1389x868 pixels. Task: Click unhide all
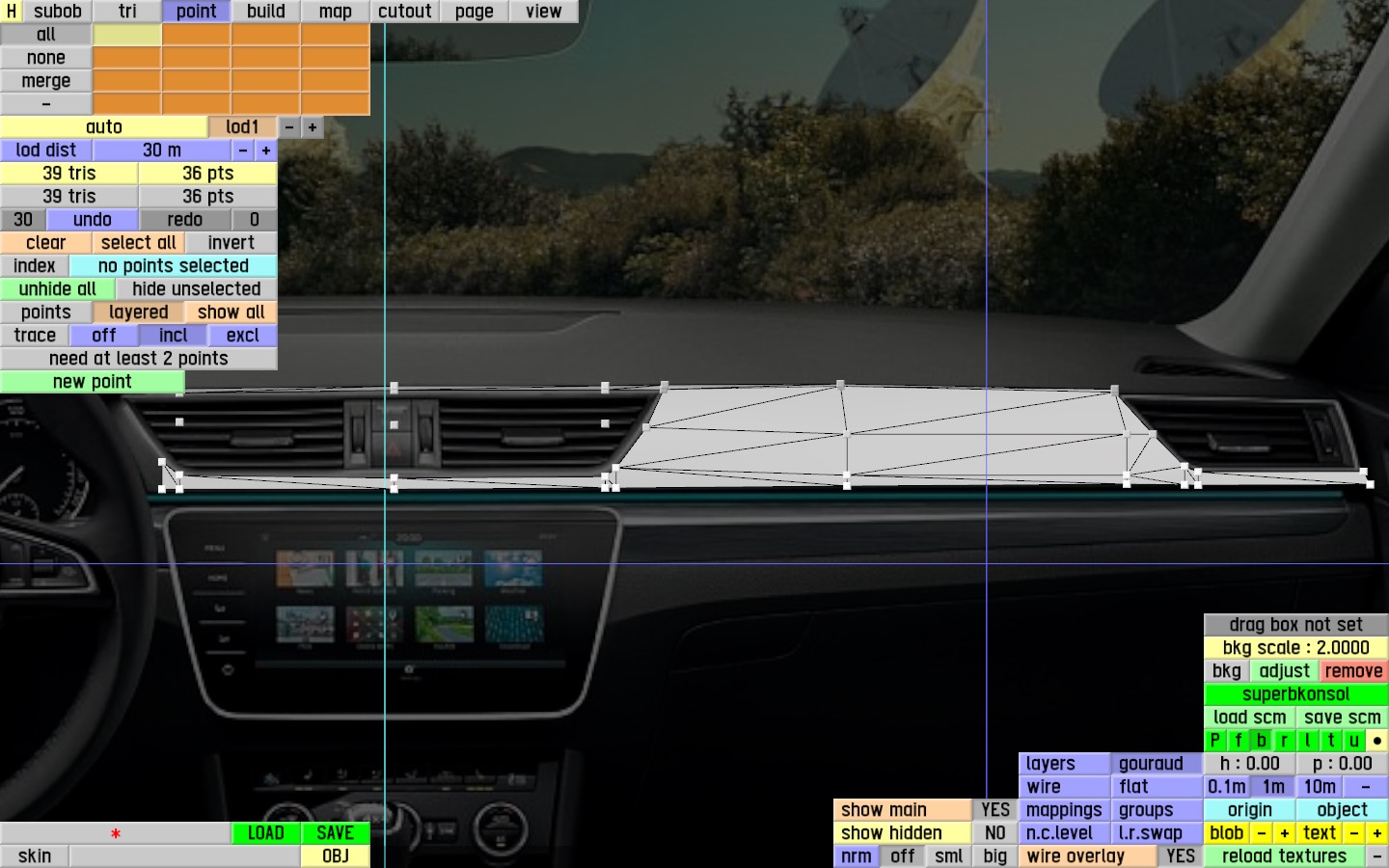(x=58, y=289)
